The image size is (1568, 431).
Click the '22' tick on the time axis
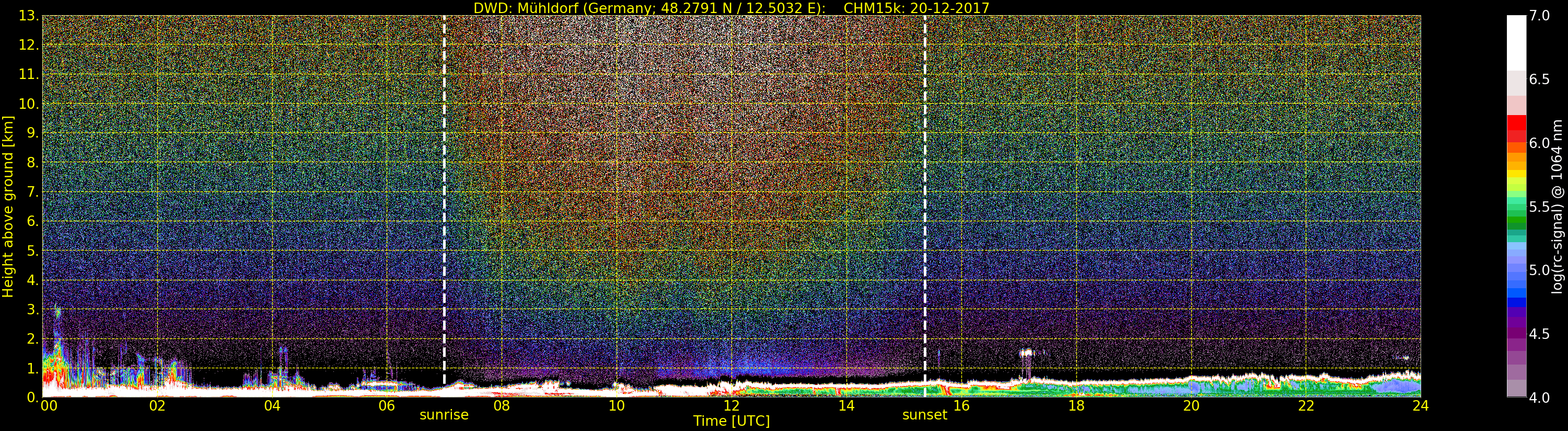1306,405
